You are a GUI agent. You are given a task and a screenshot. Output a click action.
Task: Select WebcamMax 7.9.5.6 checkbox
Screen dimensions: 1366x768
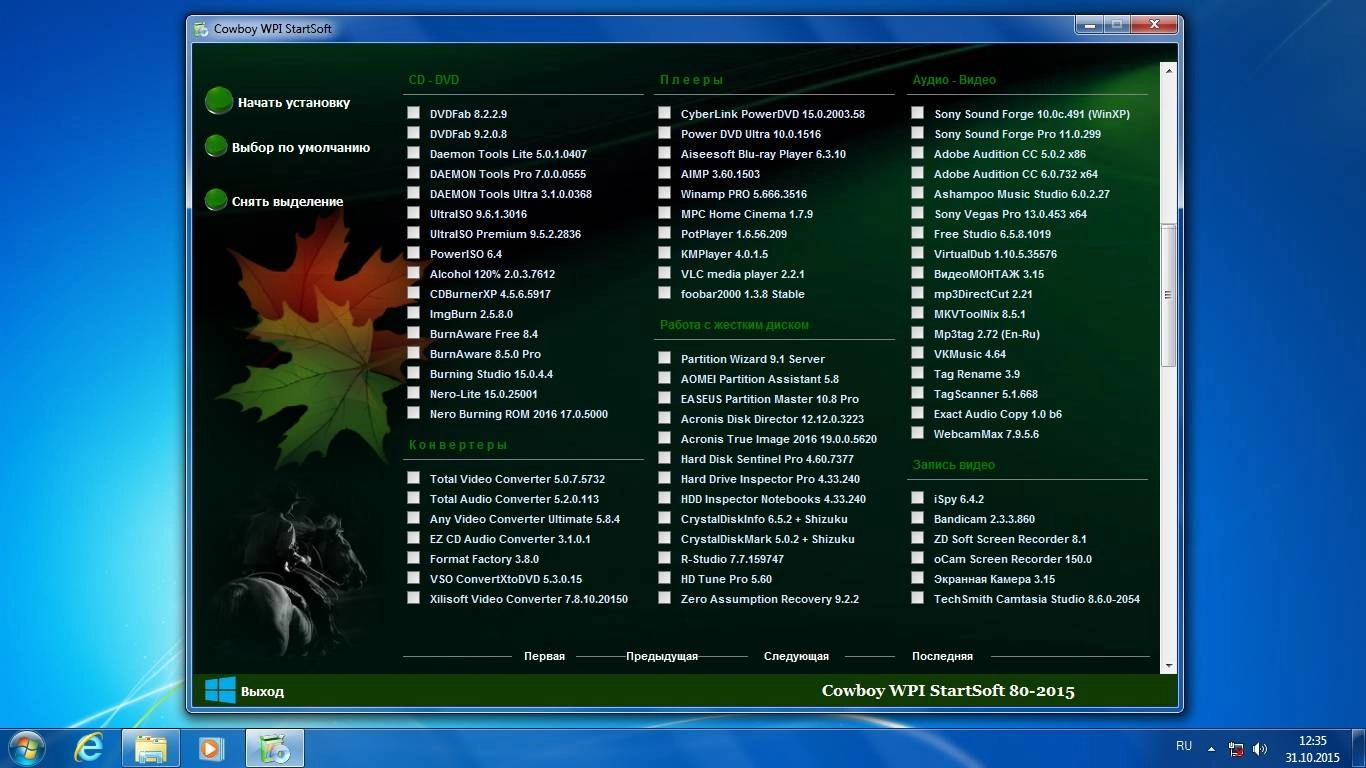[x=917, y=433]
